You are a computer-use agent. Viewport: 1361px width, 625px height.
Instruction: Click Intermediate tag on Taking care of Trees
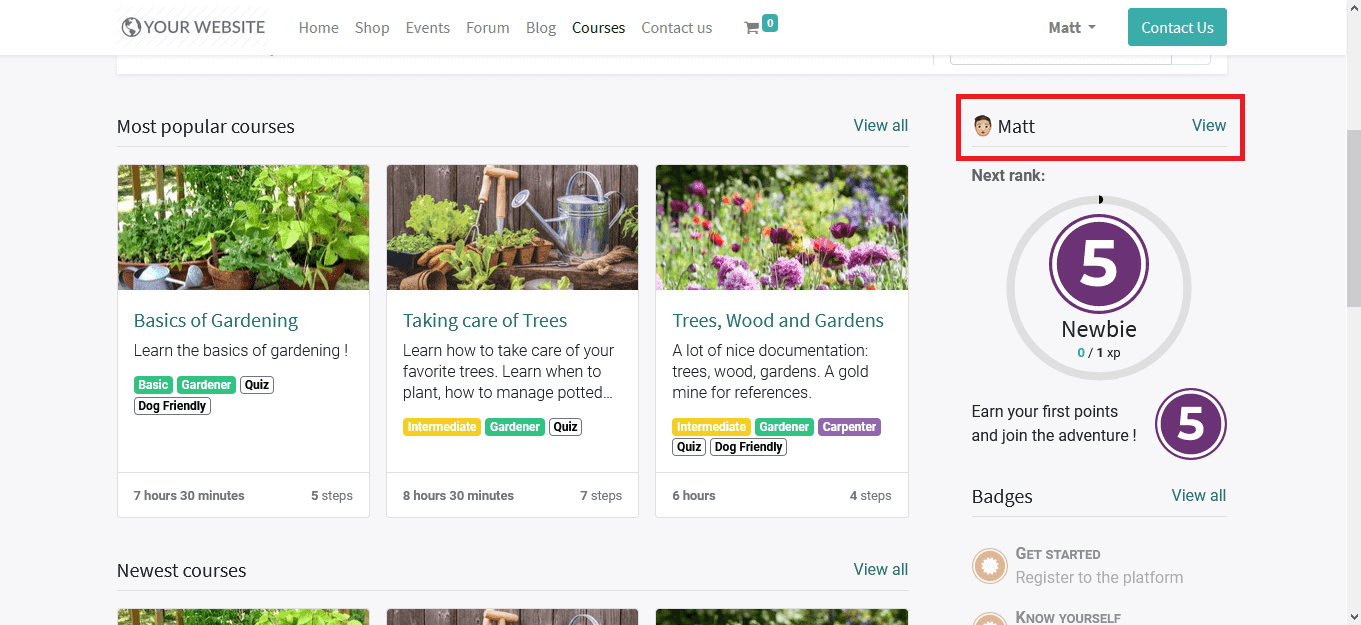(442, 427)
